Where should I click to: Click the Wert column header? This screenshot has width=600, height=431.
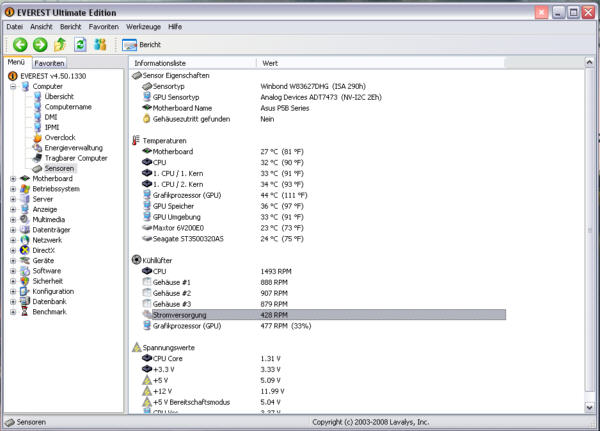(381, 63)
